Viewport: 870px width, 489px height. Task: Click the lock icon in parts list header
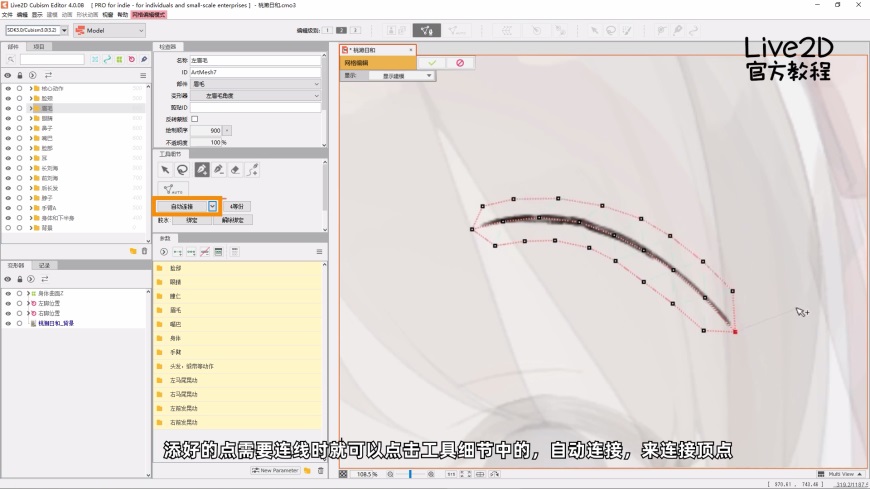coord(20,75)
